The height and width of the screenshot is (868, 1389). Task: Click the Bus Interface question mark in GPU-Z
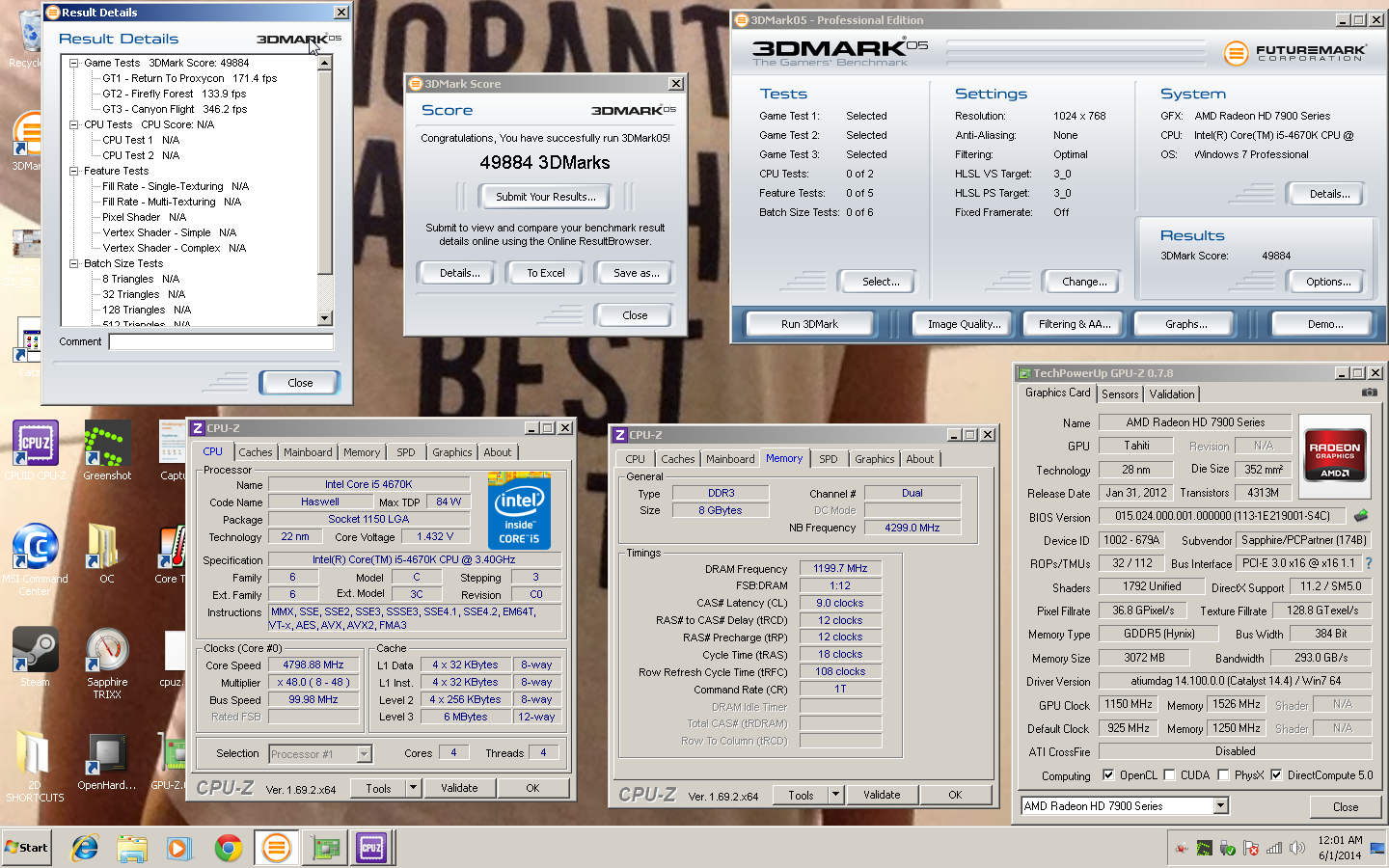pyautogui.click(x=1368, y=563)
